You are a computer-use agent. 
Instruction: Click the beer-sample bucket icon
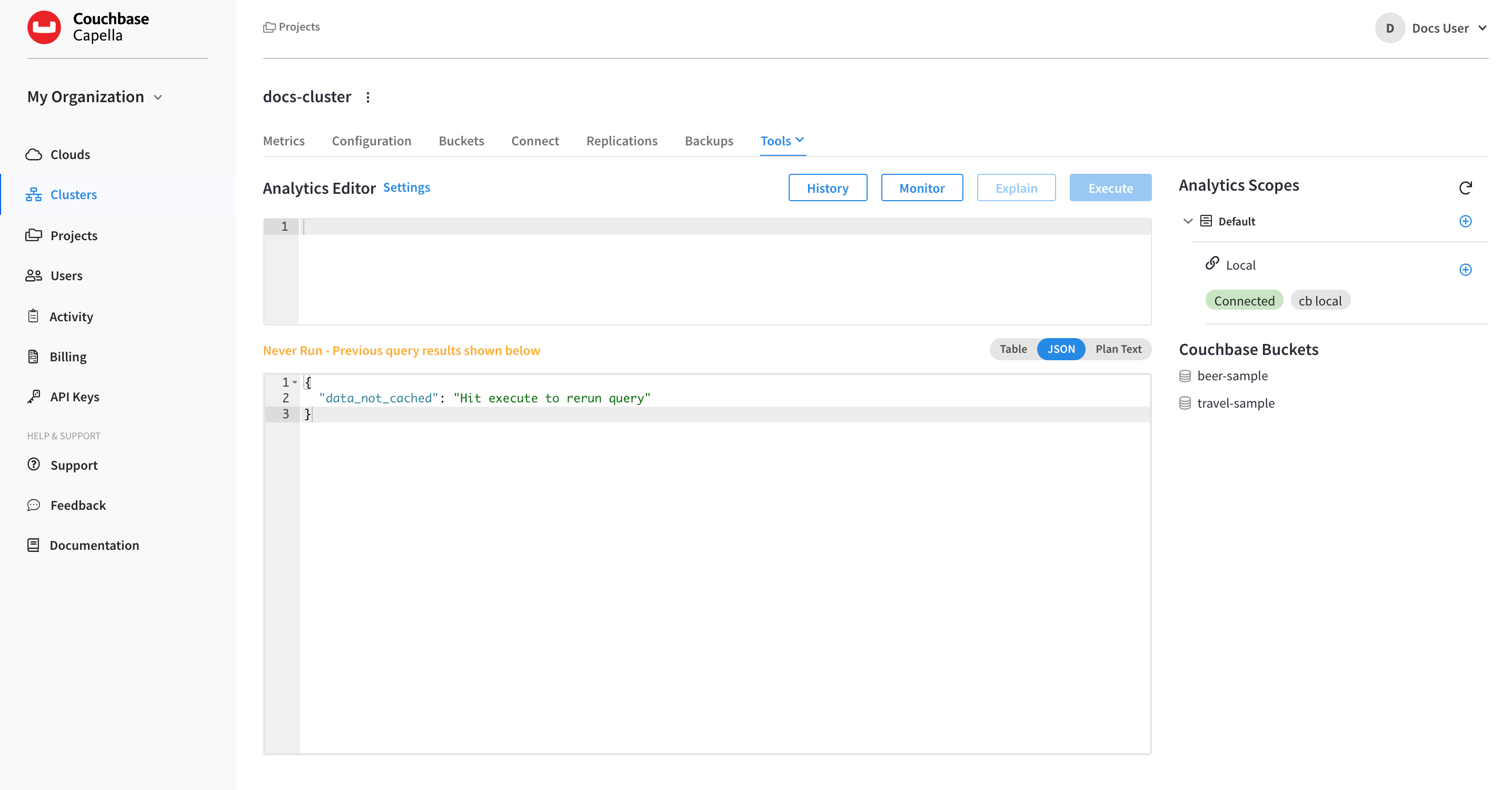(1185, 376)
